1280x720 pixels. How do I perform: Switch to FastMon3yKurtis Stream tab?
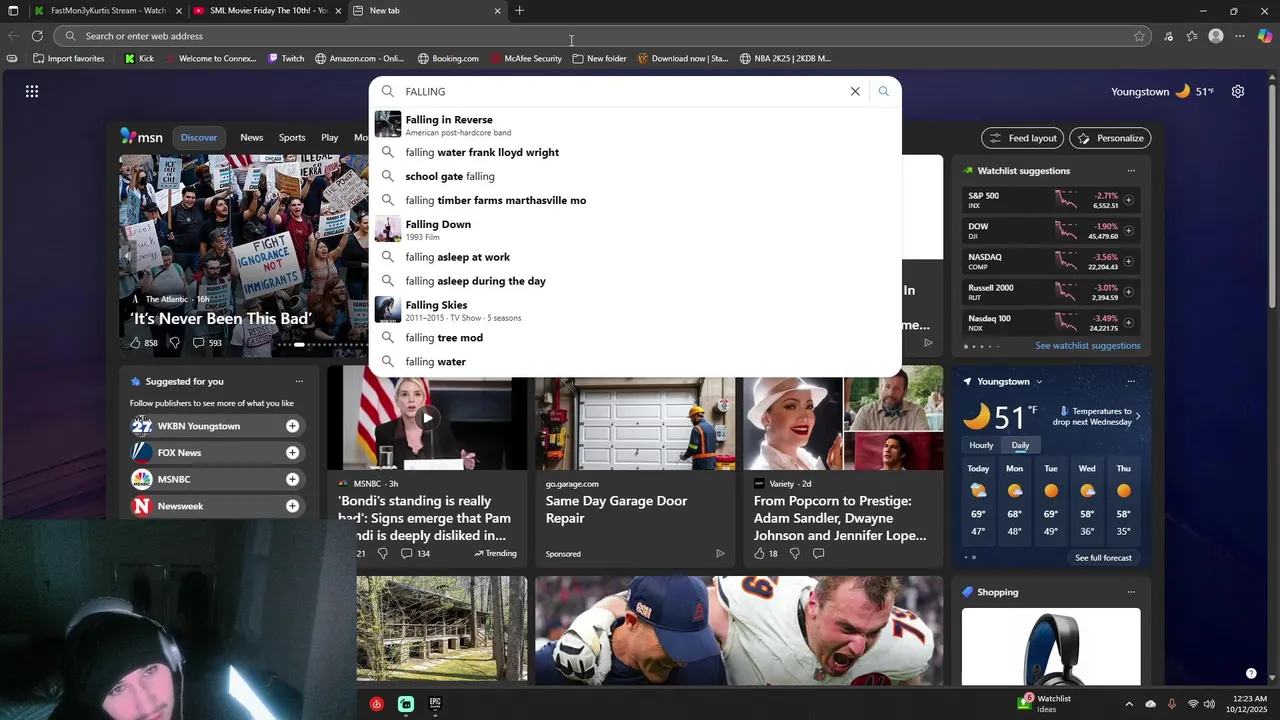(x=108, y=11)
